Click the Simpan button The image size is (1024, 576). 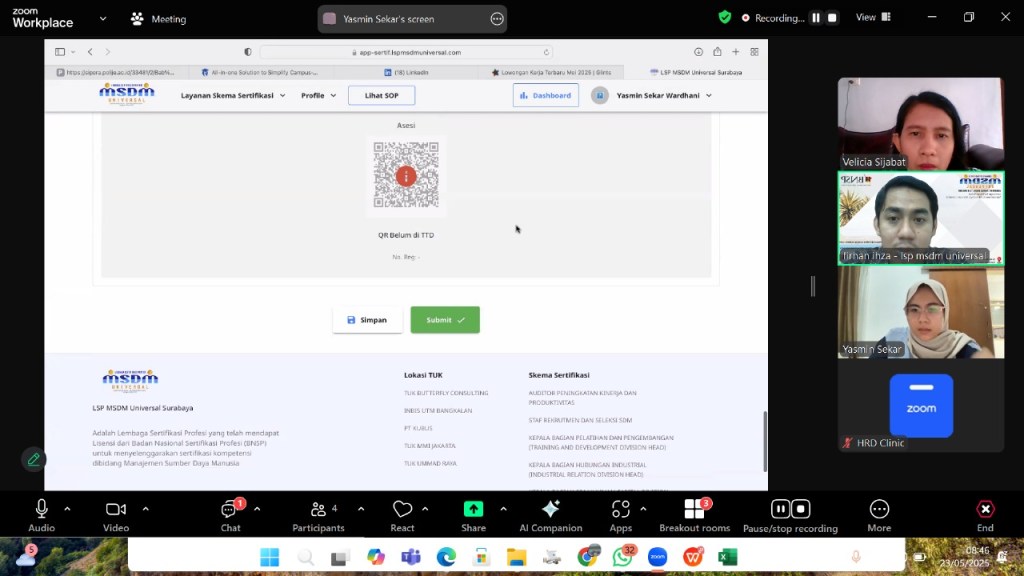pyautogui.click(x=367, y=320)
